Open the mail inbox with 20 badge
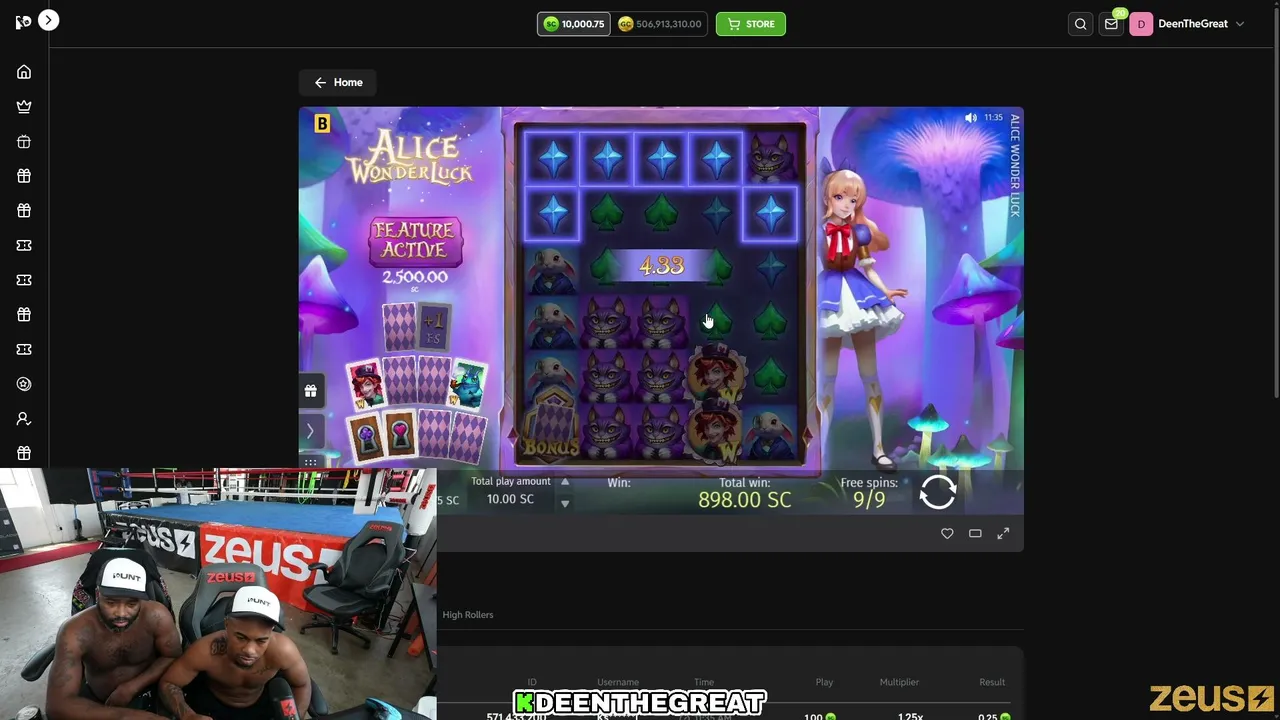 1111,24
